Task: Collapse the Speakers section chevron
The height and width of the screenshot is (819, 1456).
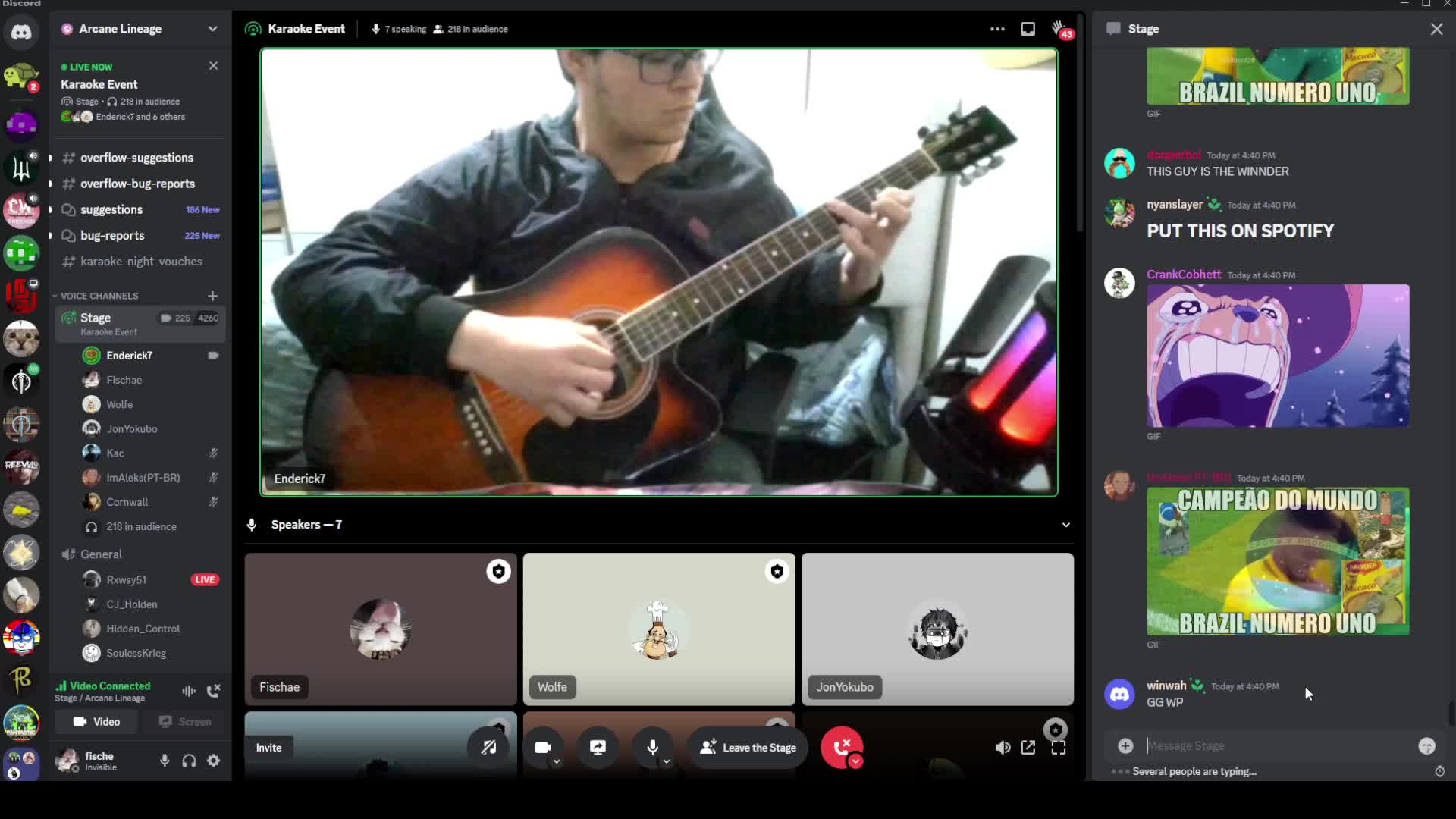Action: tap(1065, 525)
